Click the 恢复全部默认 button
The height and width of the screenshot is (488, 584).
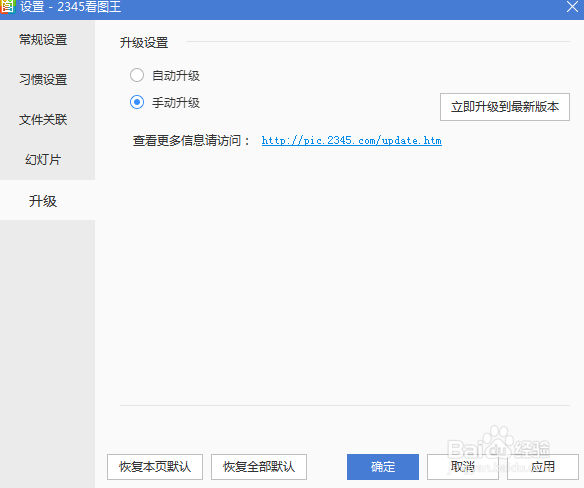click(259, 467)
